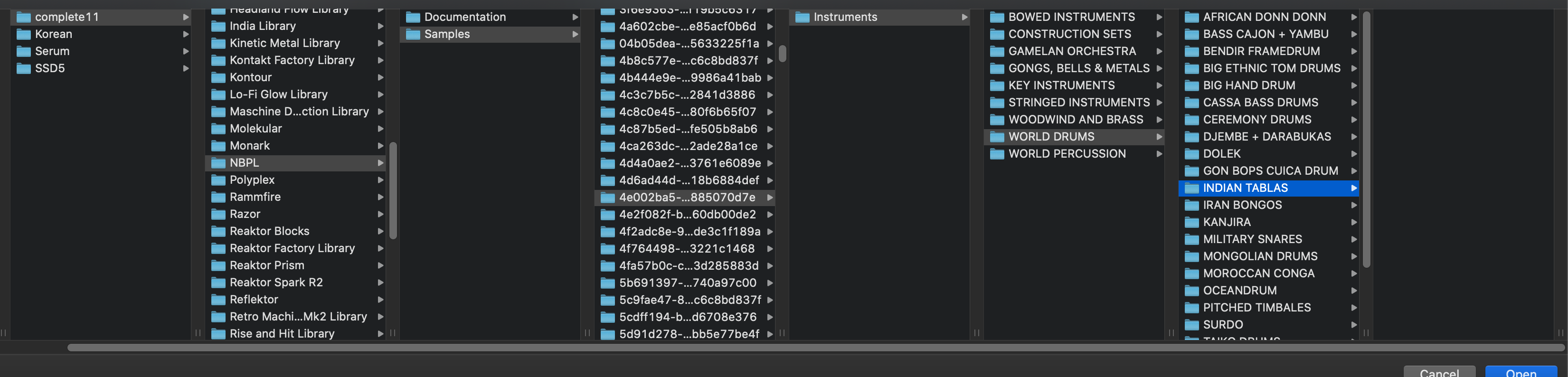Click the KANJIRA folder icon
The image size is (1568, 377).
(x=1192, y=222)
